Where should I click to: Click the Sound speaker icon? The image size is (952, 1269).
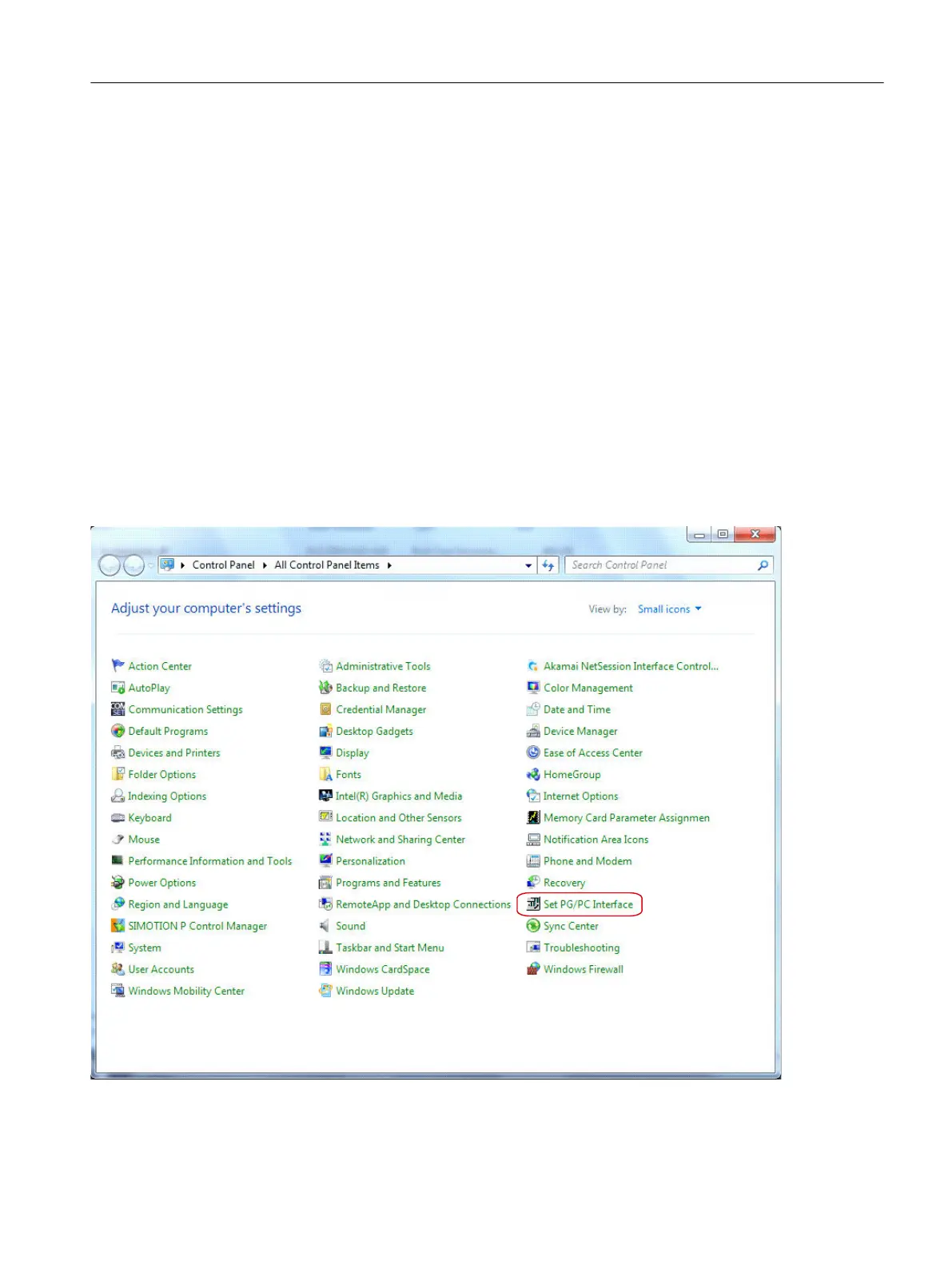[x=325, y=925]
